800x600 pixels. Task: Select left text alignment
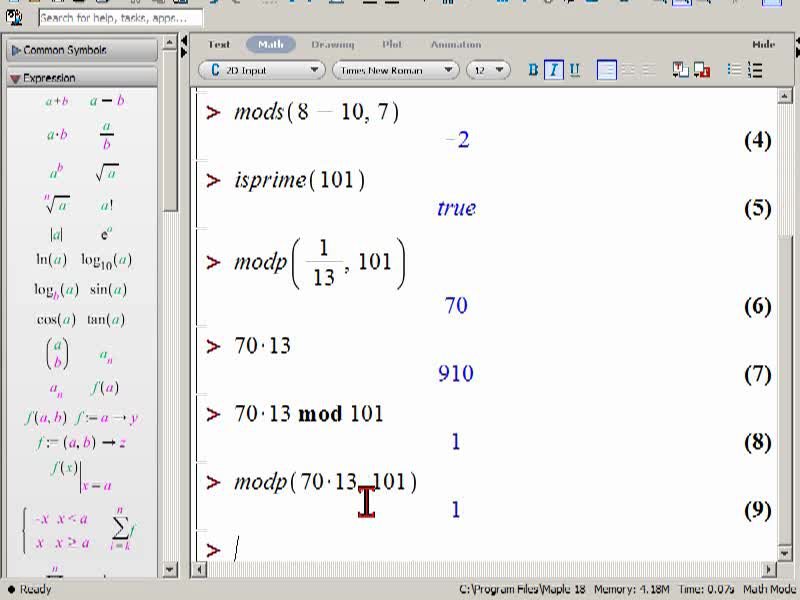pos(606,70)
